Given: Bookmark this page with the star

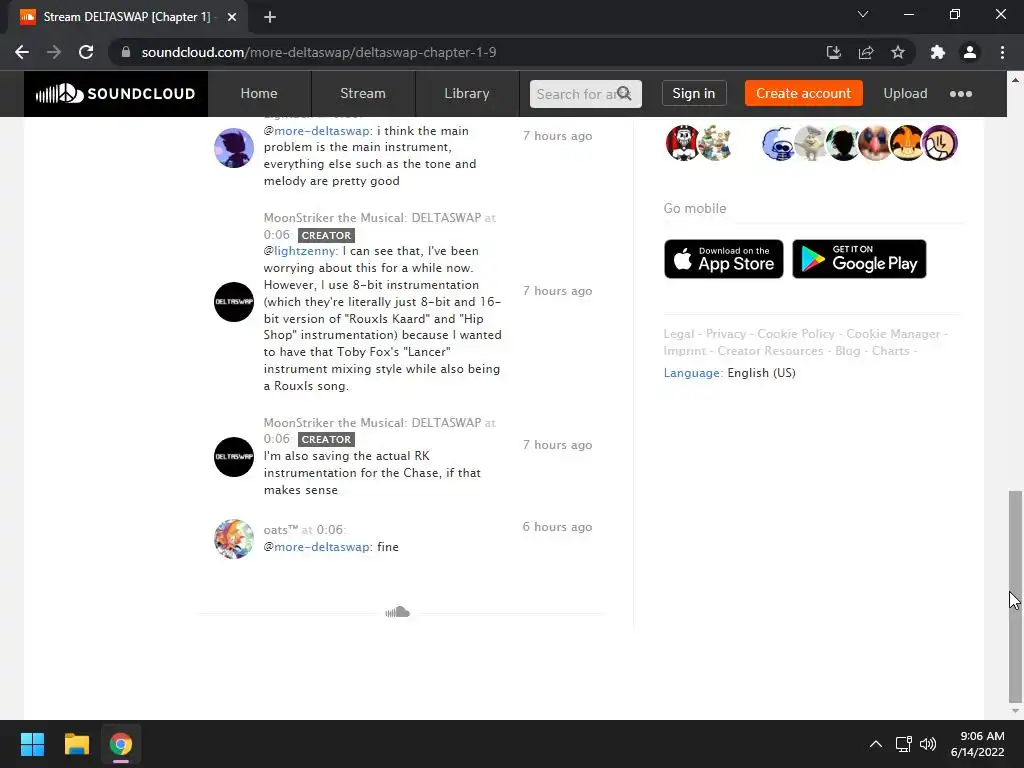Looking at the screenshot, I should click(898, 52).
